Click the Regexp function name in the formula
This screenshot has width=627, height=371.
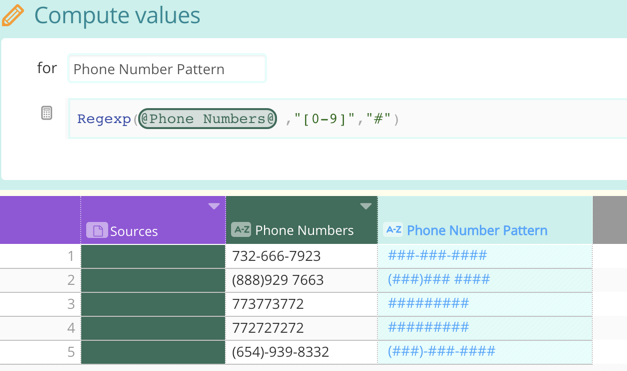(104, 119)
